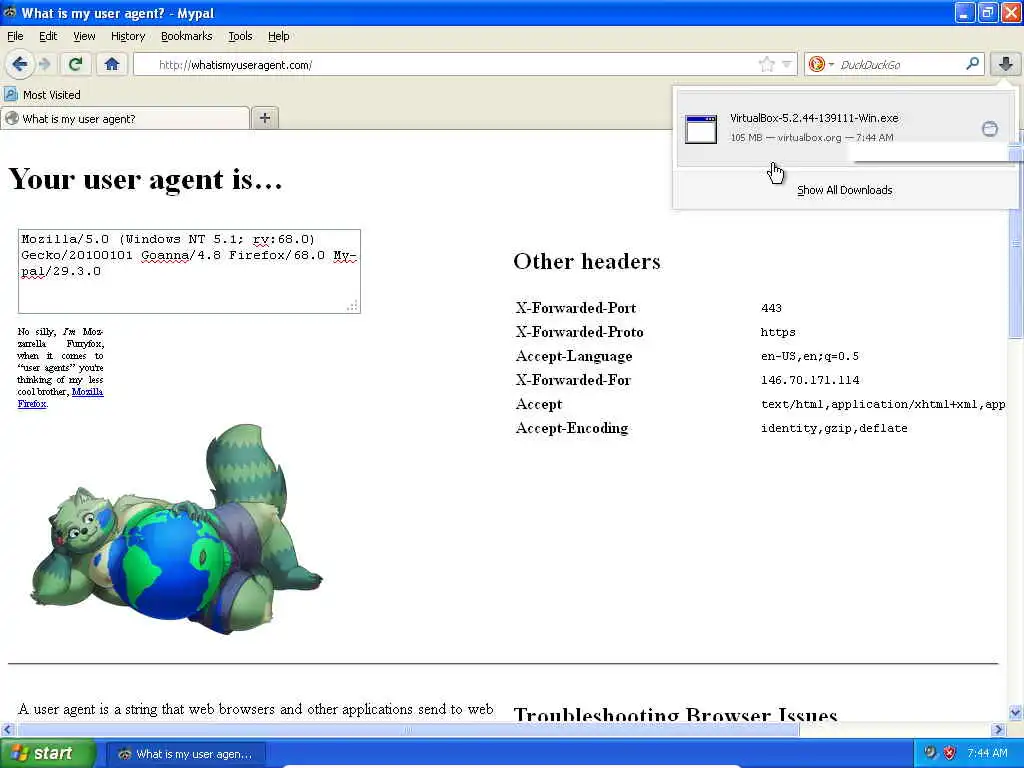Viewport: 1024px width, 768px height.
Task: Click the X-Forwarded-Proto value https
Action: click(x=778, y=332)
